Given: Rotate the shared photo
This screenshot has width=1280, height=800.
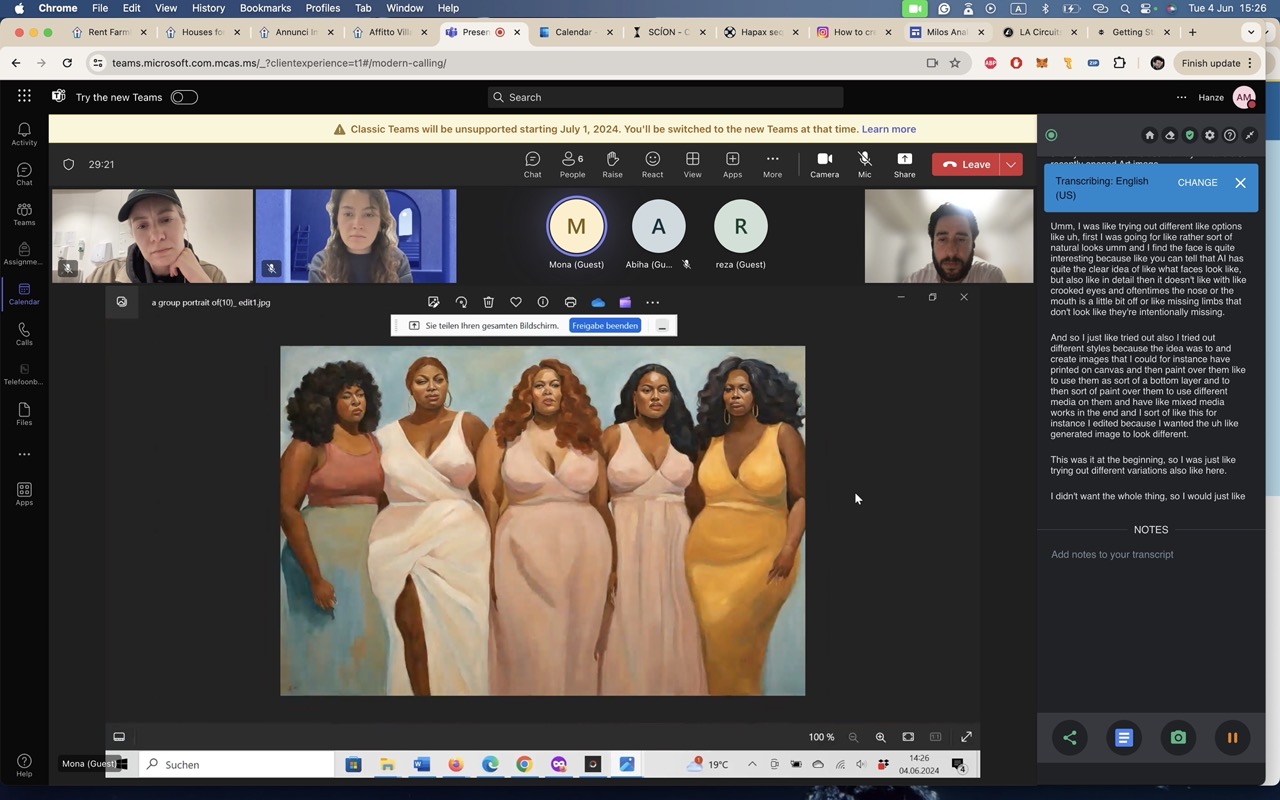Looking at the screenshot, I should click(x=461, y=302).
